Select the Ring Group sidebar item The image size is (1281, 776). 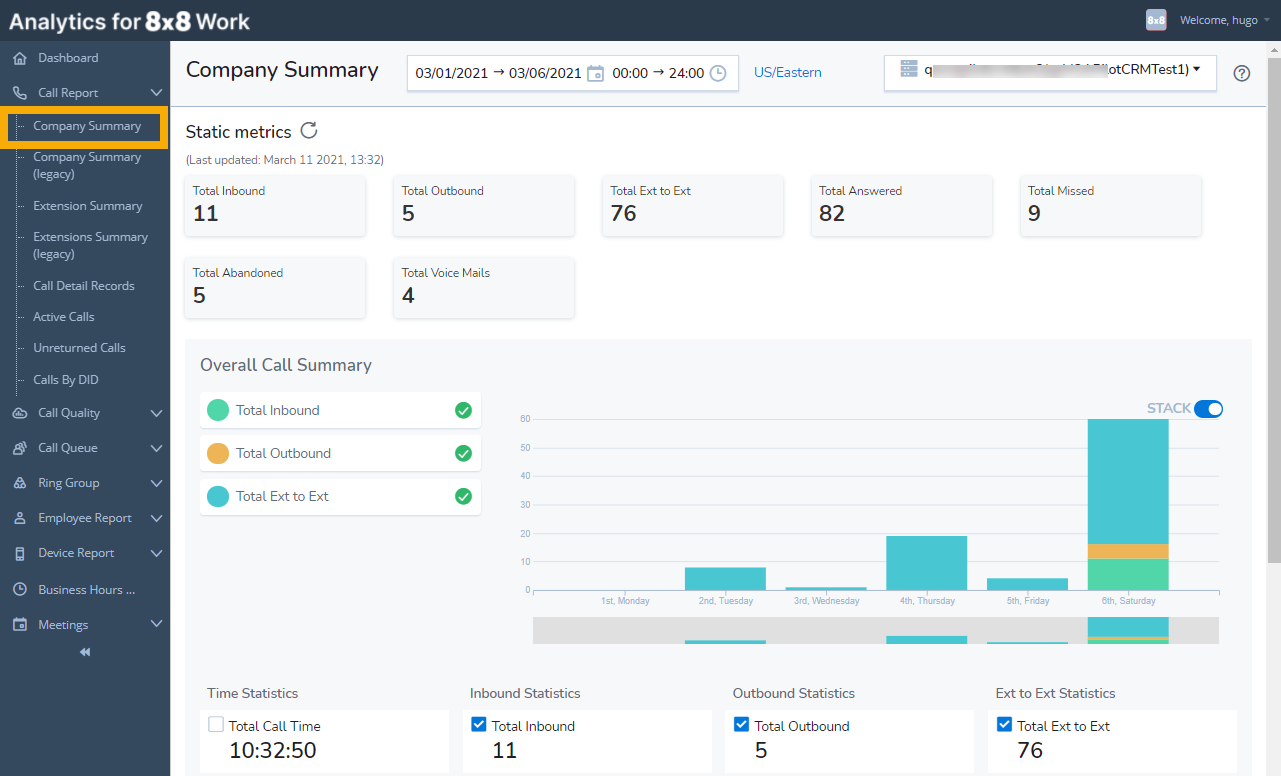(65, 483)
